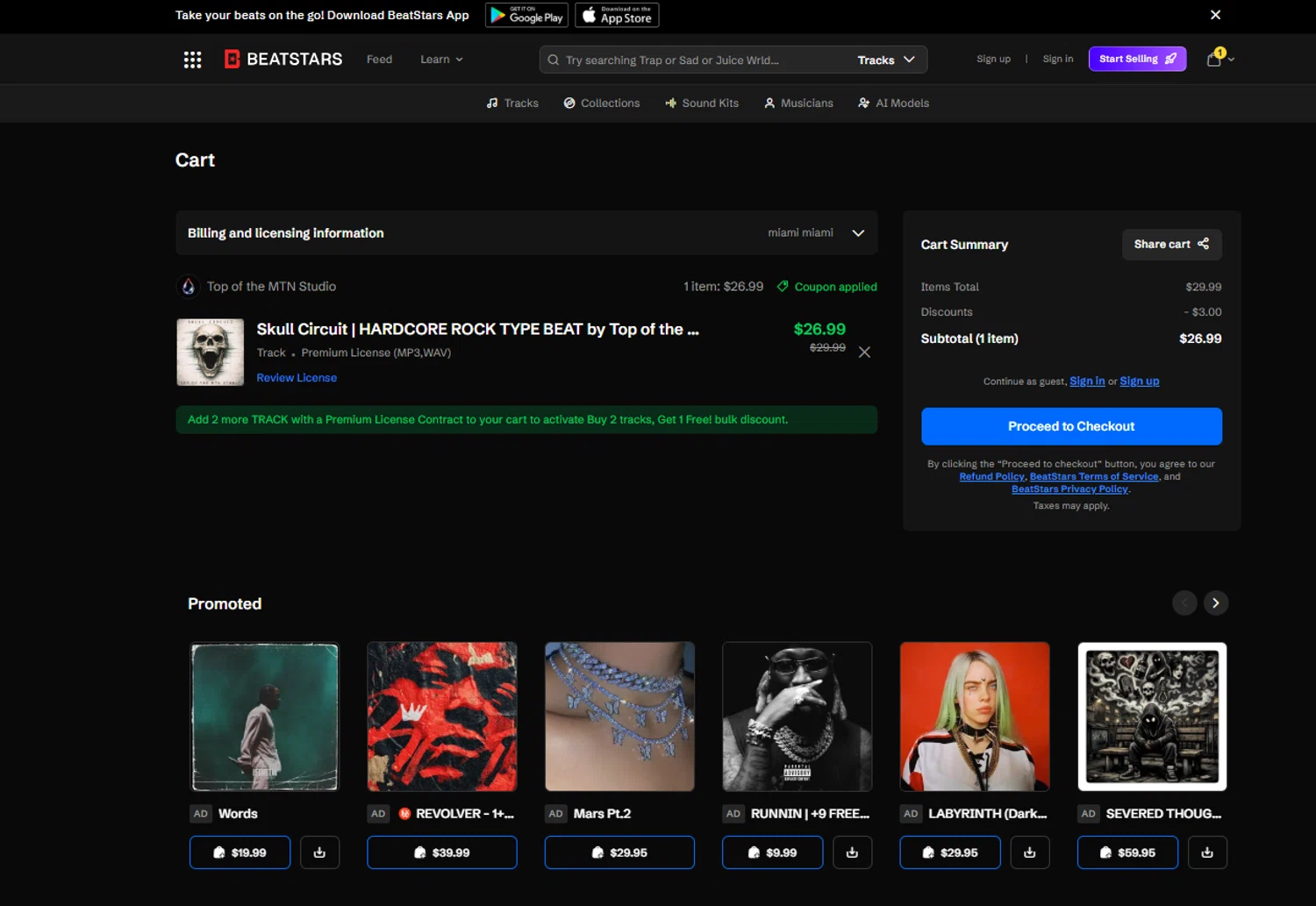
Task: Open Words promoted cover art
Action: click(265, 717)
